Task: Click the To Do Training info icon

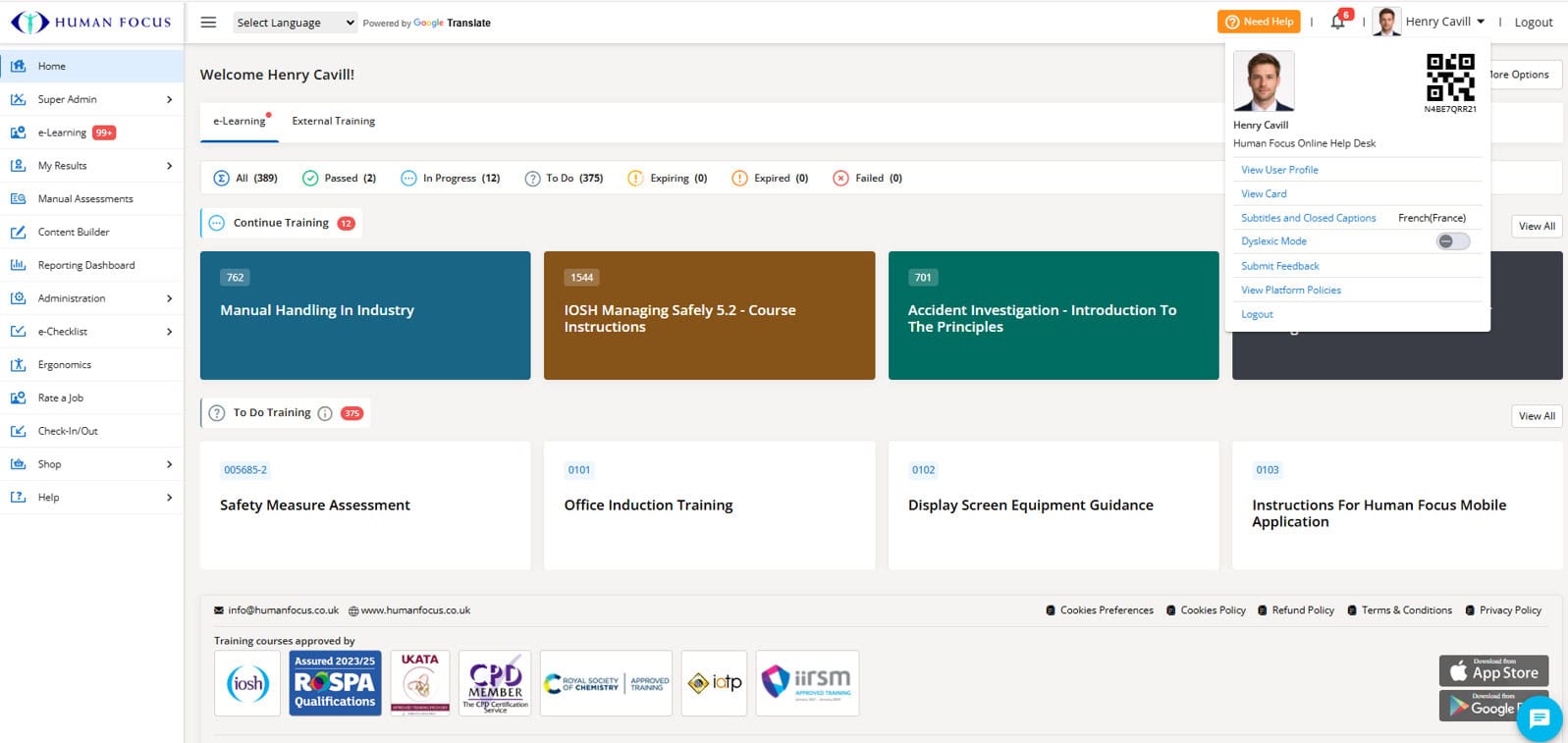Action: coord(325,413)
